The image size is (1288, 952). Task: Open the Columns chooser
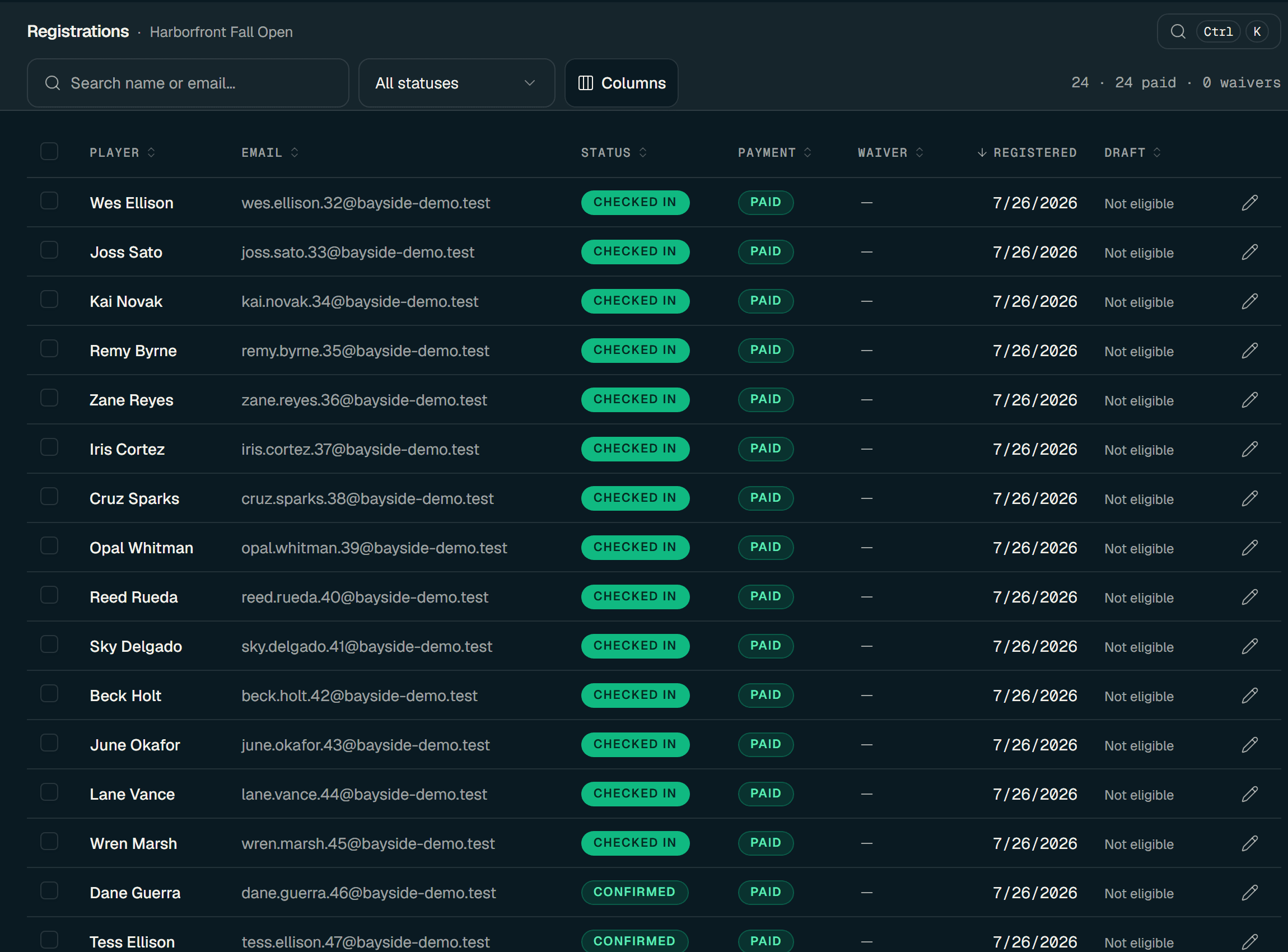click(621, 83)
